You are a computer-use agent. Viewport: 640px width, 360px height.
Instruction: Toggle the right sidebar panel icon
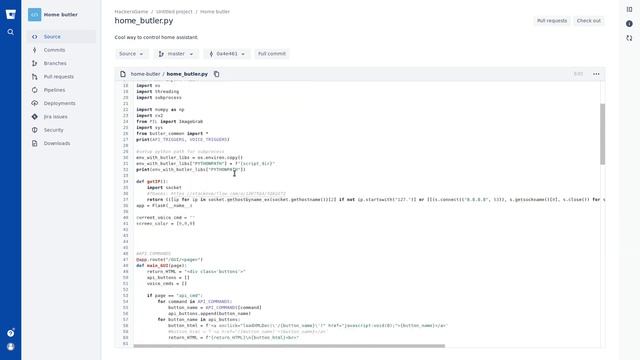pyautogui.click(x=629, y=9)
